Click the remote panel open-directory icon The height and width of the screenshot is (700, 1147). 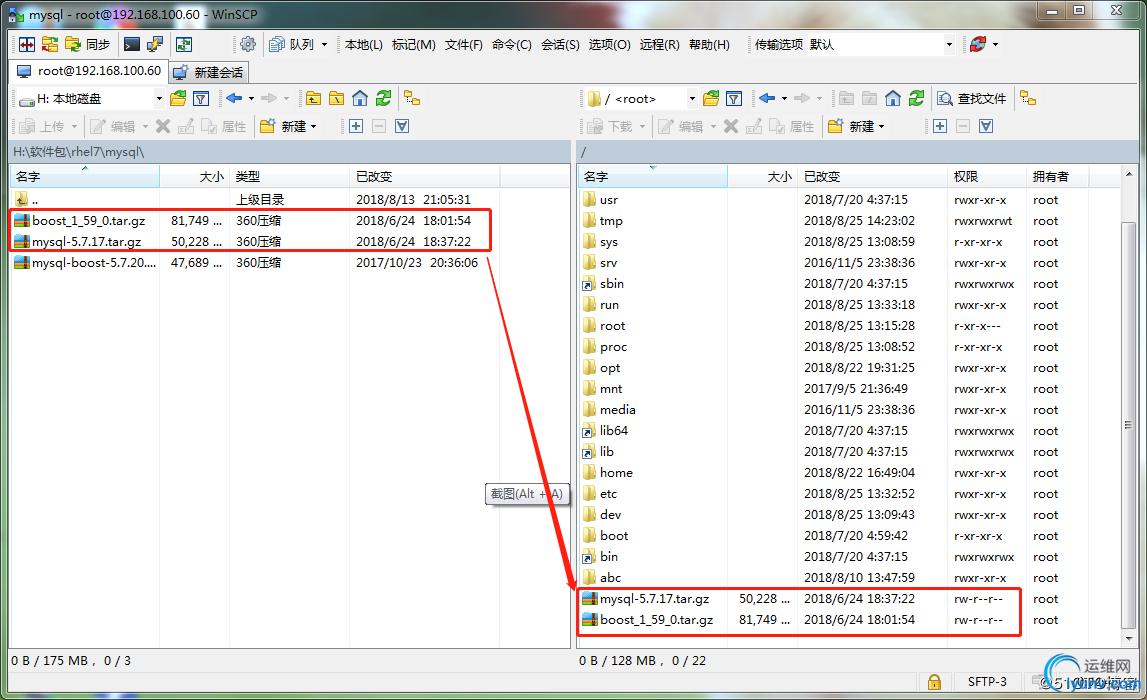(x=711, y=98)
